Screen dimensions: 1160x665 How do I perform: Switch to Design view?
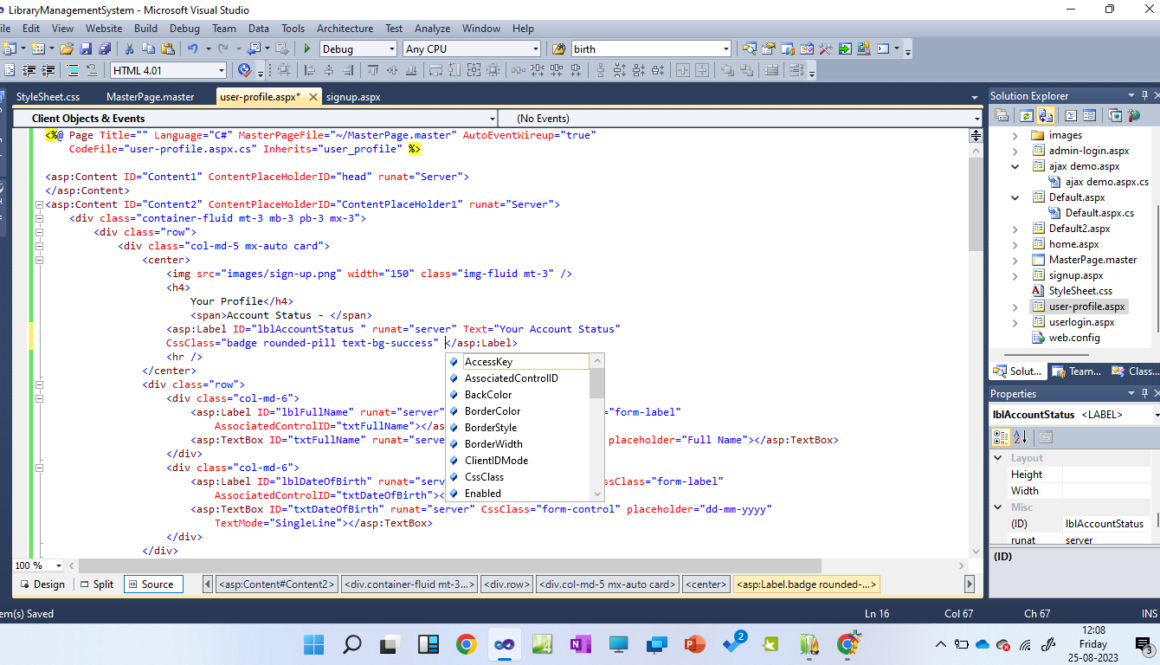point(41,584)
